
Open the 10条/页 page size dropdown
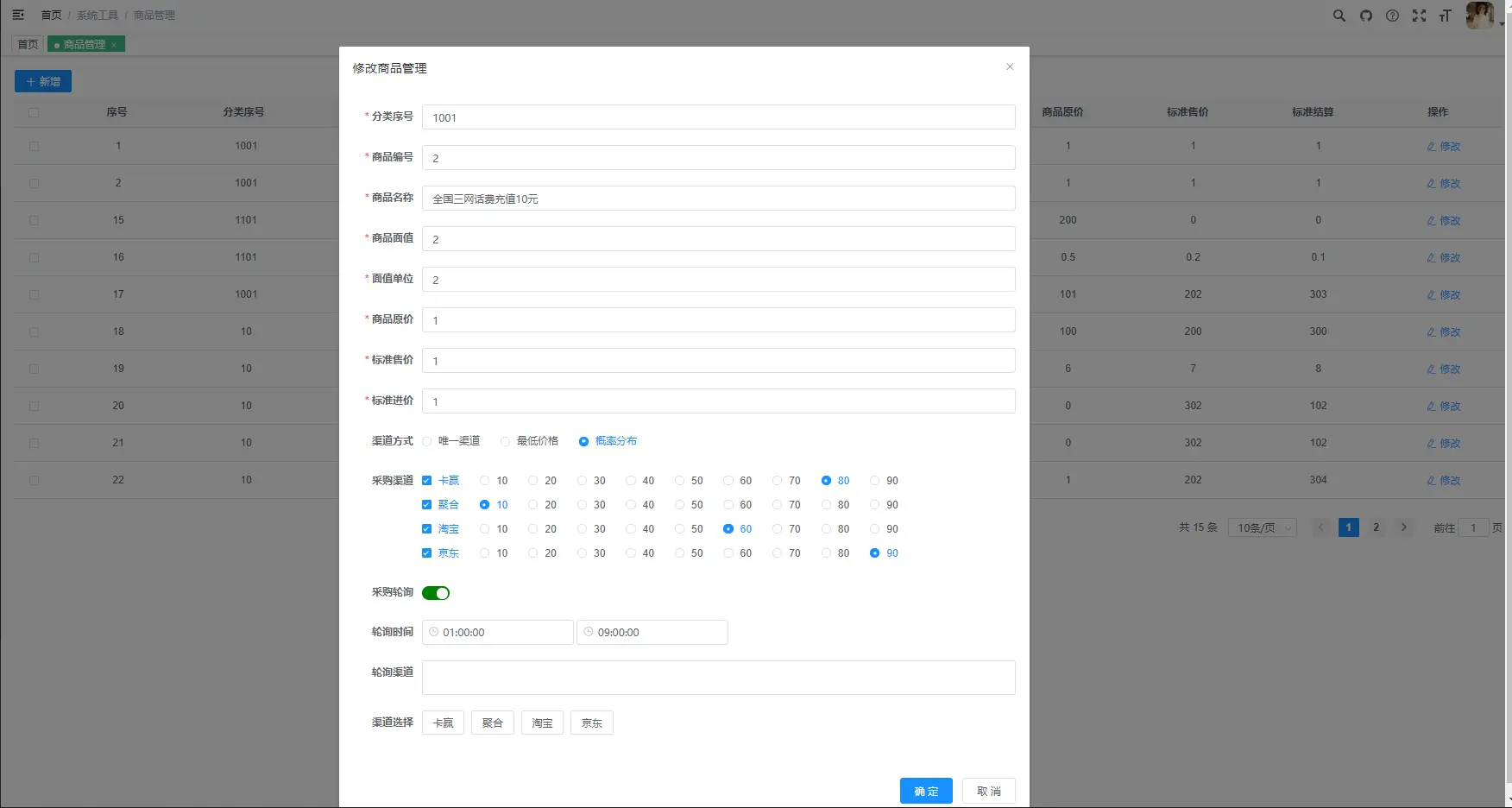pyautogui.click(x=1263, y=527)
